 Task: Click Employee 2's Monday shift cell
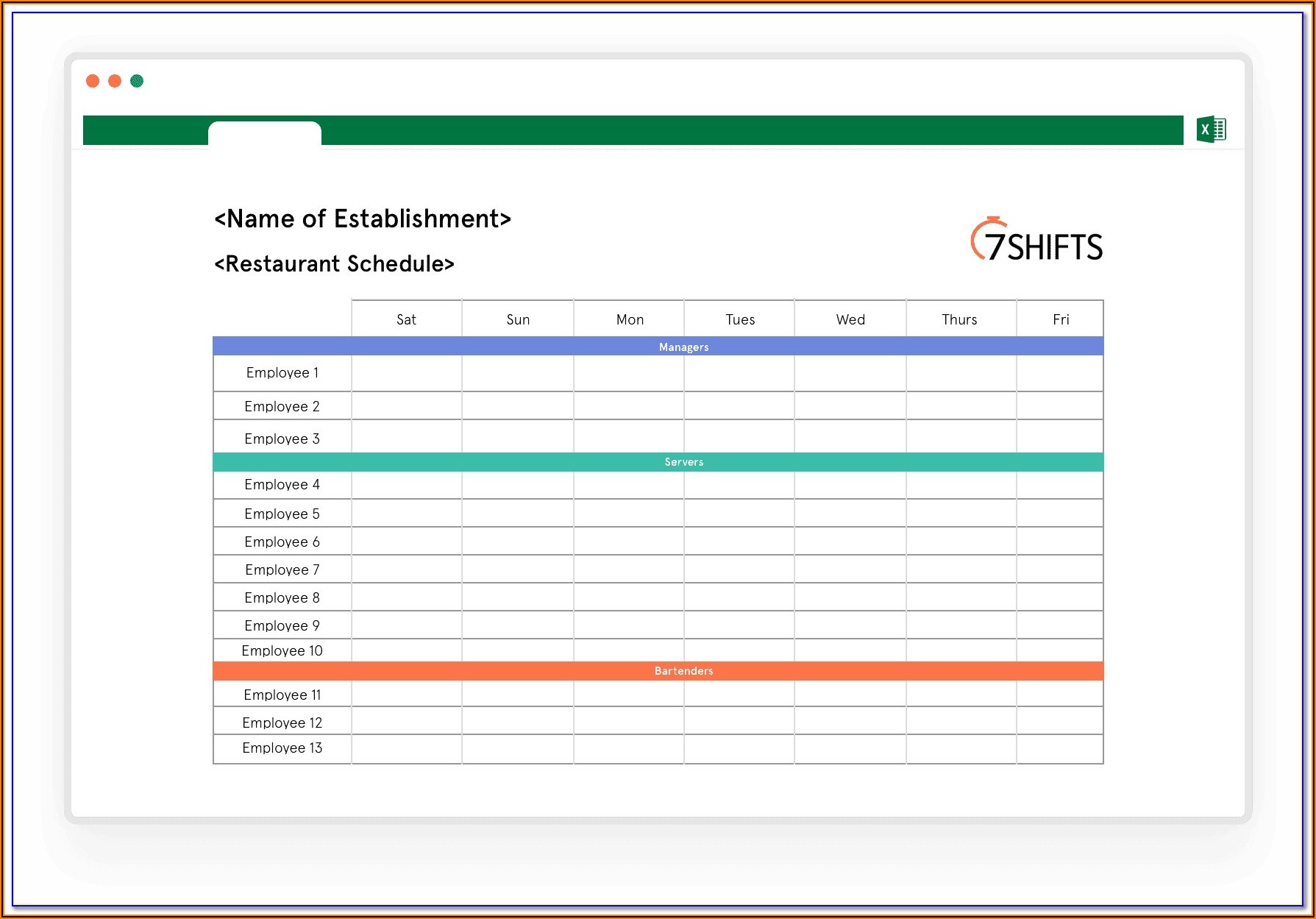[x=629, y=406]
